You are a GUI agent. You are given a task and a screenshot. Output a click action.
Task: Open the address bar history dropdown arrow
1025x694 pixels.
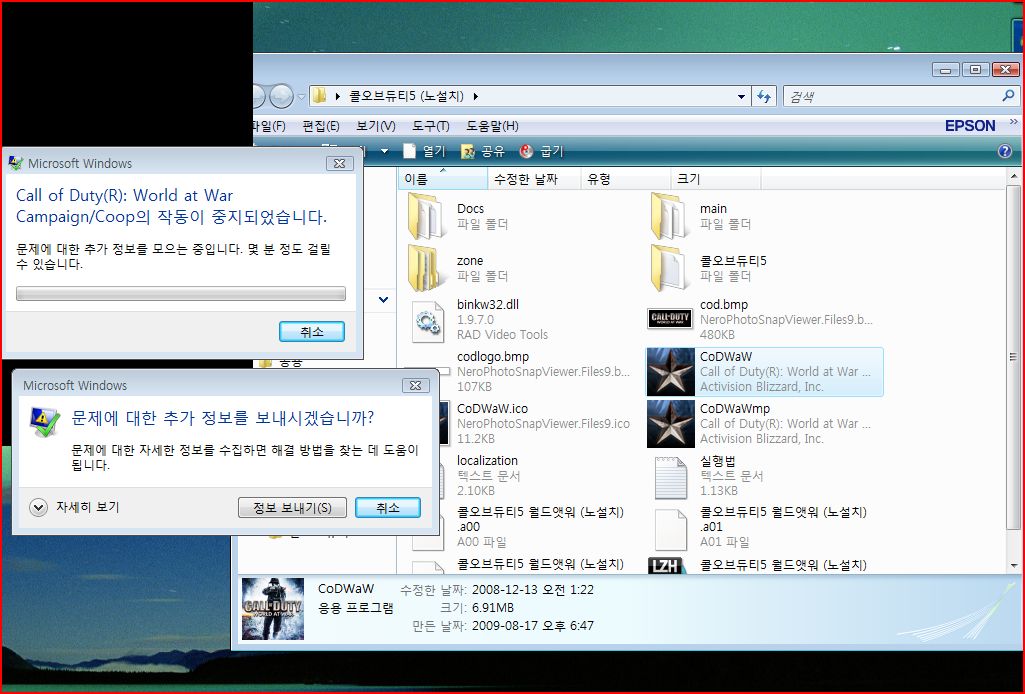click(741, 97)
